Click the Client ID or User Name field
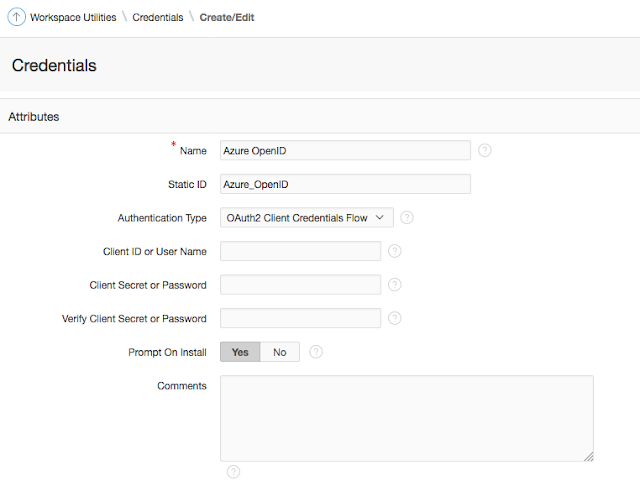 (x=300, y=251)
